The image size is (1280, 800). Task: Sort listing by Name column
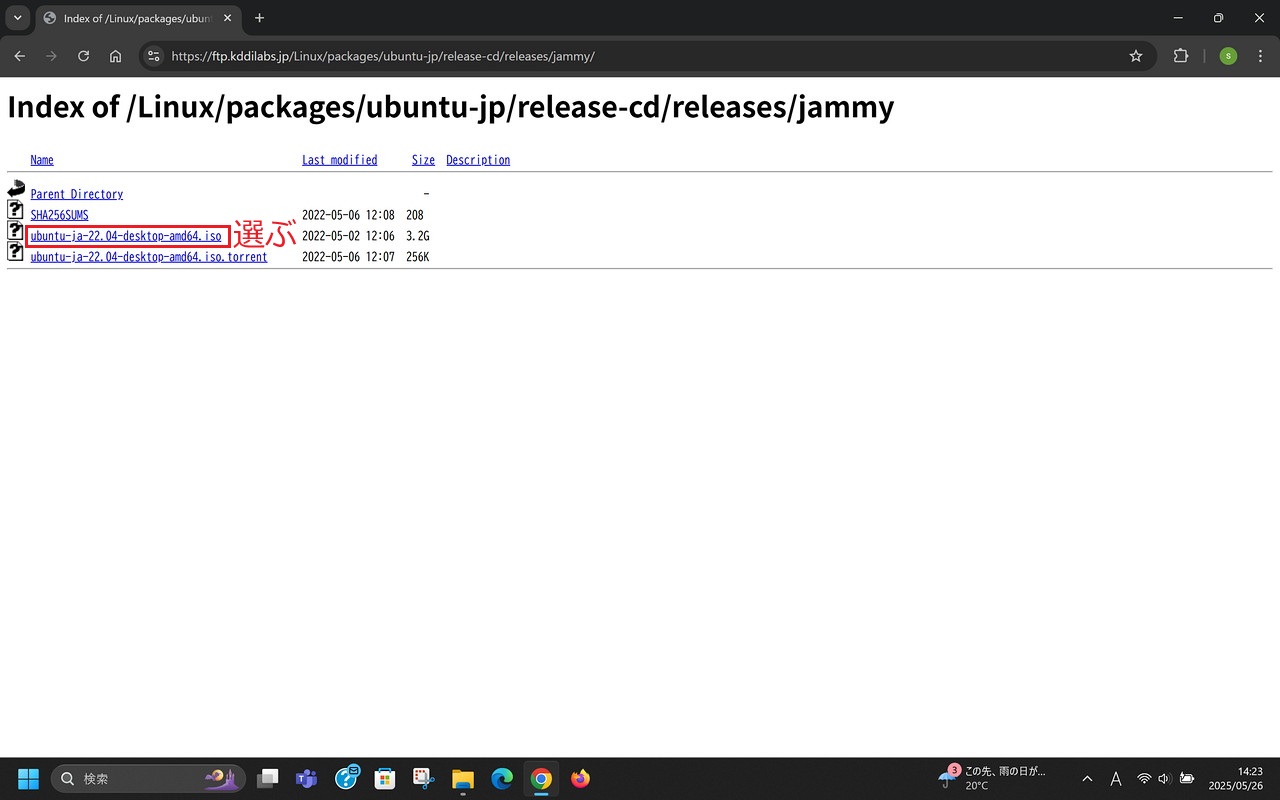pyautogui.click(x=42, y=160)
